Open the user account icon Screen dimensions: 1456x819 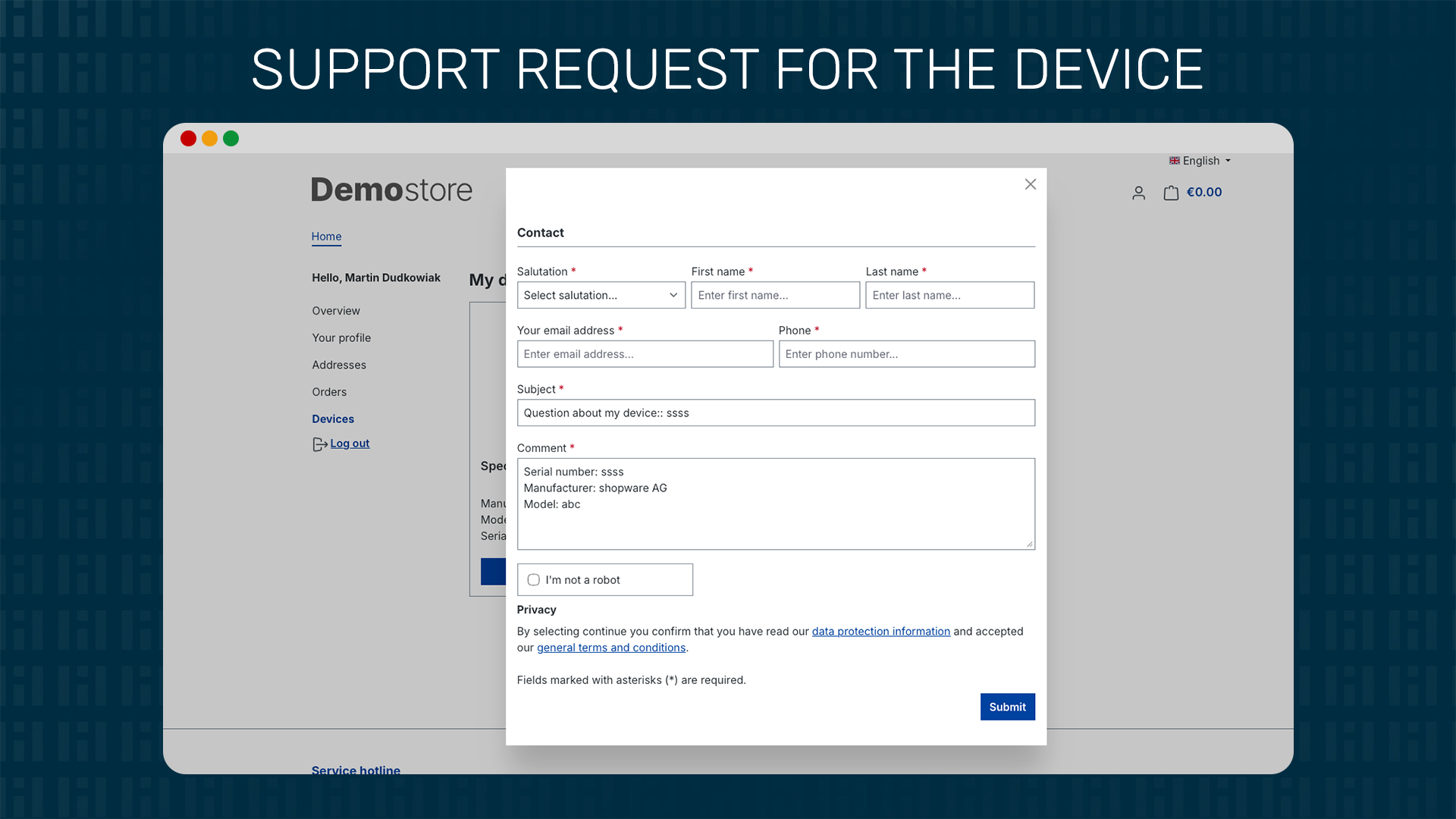[x=1138, y=193]
